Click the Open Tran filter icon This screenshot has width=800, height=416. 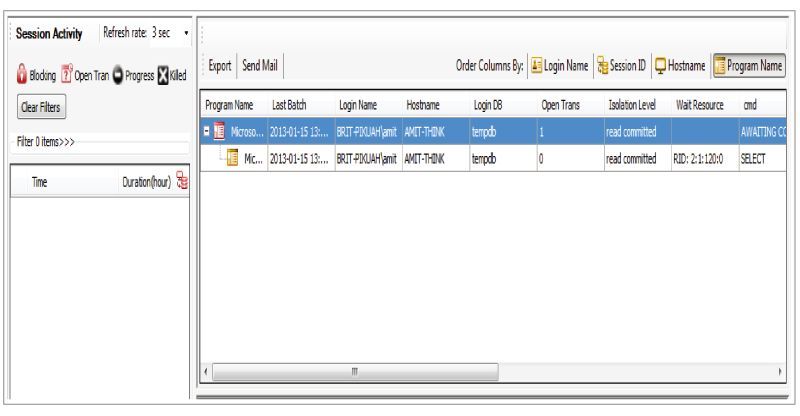pos(68,76)
